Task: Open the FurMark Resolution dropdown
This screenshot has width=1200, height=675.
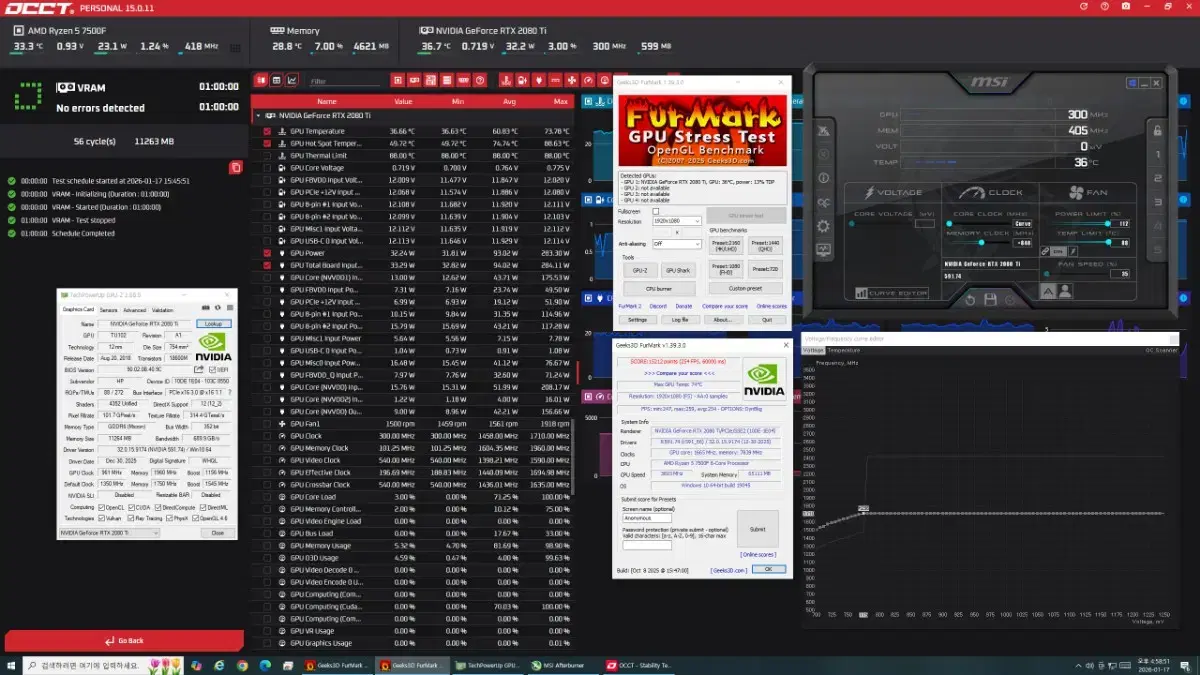Action: point(675,221)
